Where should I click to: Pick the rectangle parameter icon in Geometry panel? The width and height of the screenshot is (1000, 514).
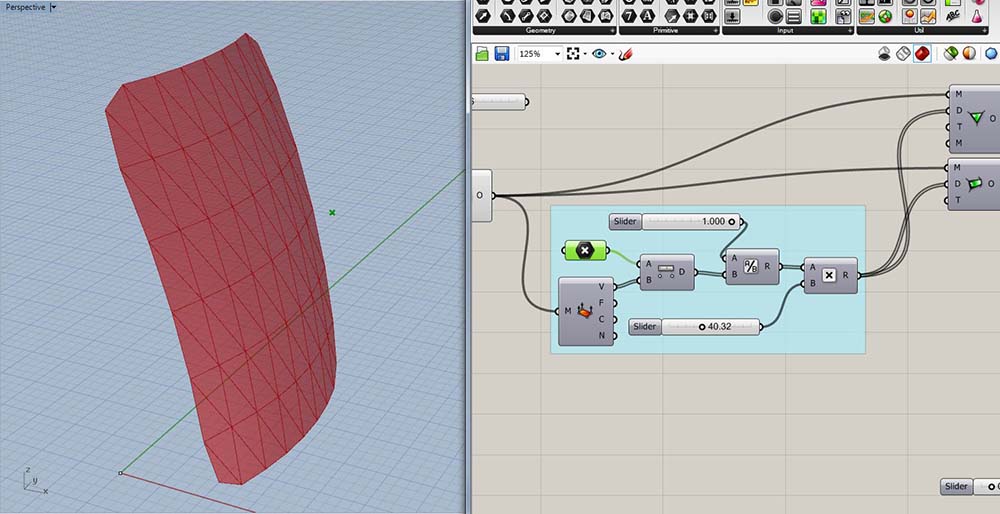[544, 16]
